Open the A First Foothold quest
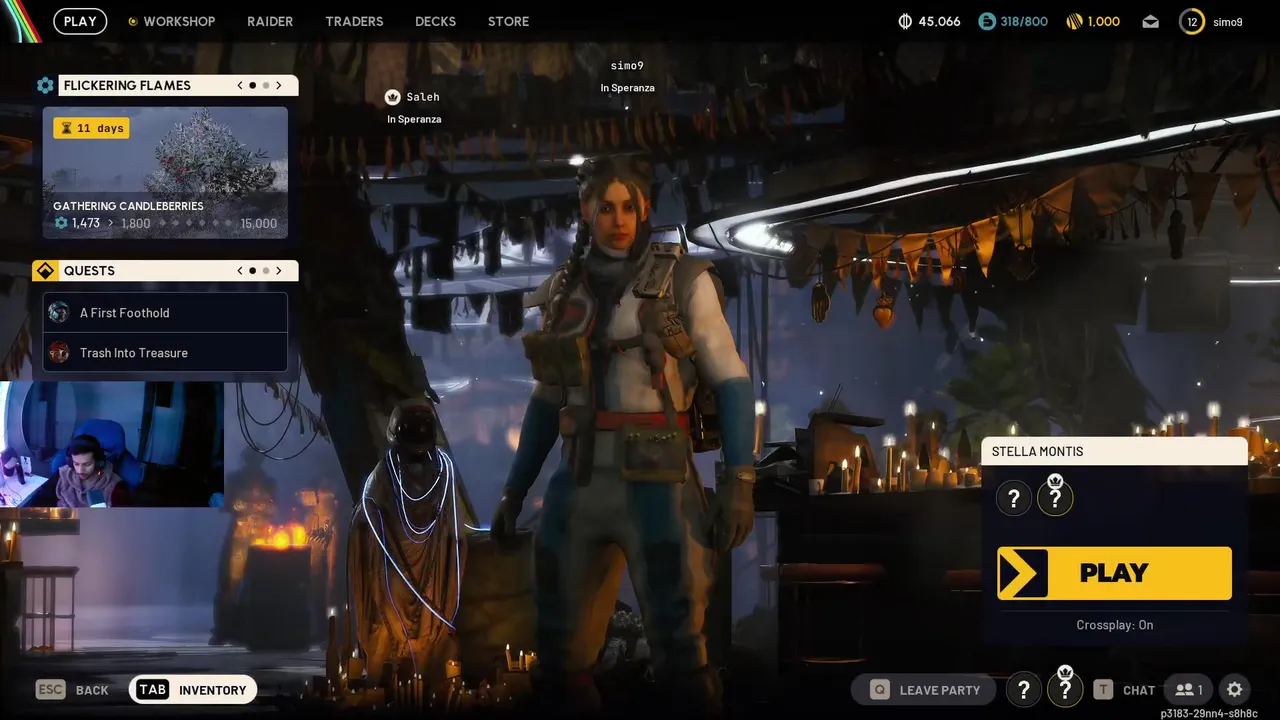 pyautogui.click(x=165, y=313)
